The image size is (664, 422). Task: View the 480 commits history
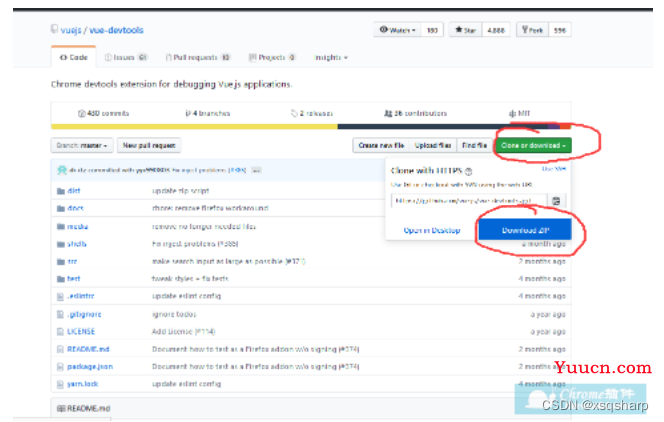pos(103,113)
